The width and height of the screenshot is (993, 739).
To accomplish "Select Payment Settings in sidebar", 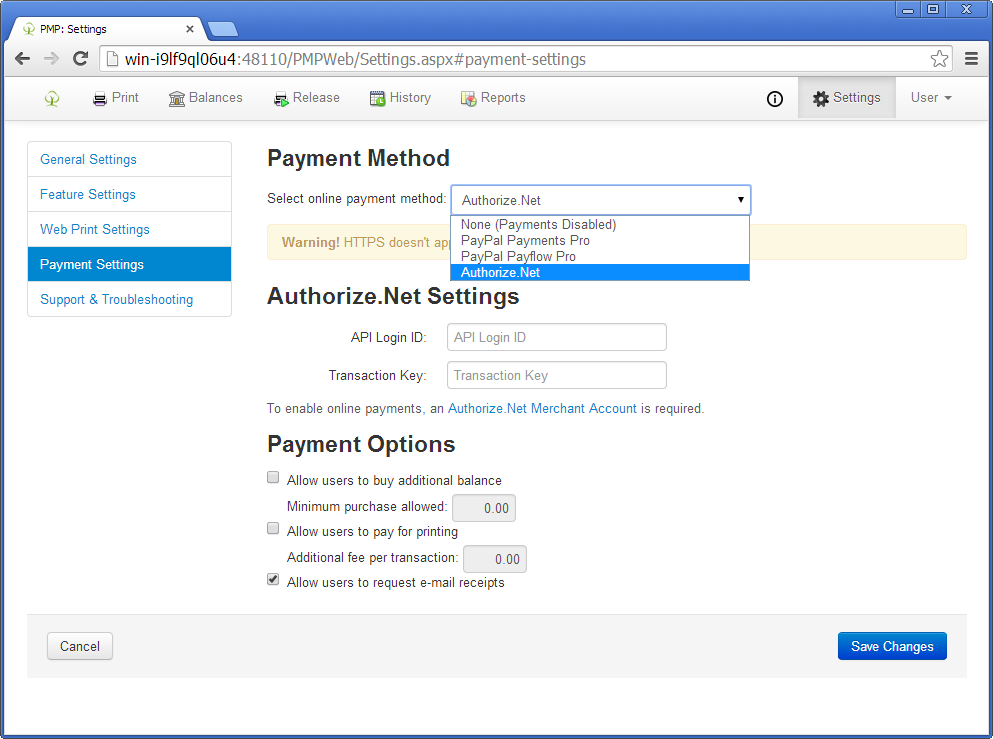I will pos(129,264).
